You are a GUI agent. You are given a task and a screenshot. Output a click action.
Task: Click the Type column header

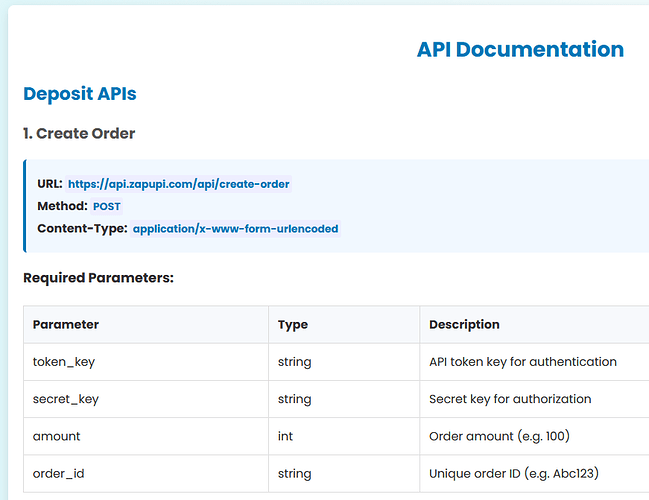pyautogui.click(x=293, y=324)
